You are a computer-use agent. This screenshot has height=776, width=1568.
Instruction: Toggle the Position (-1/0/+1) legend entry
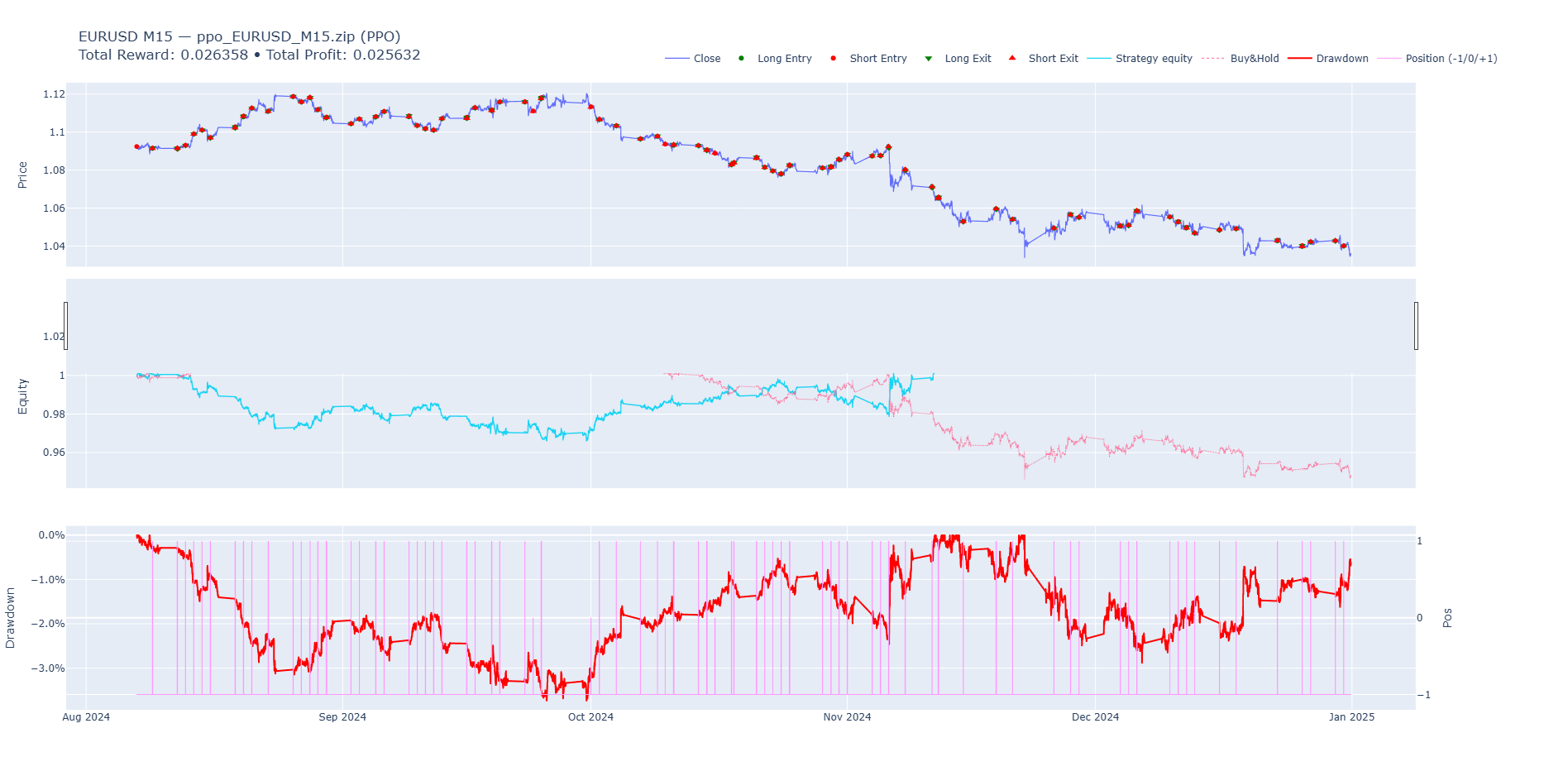(x=1437, y=59)
